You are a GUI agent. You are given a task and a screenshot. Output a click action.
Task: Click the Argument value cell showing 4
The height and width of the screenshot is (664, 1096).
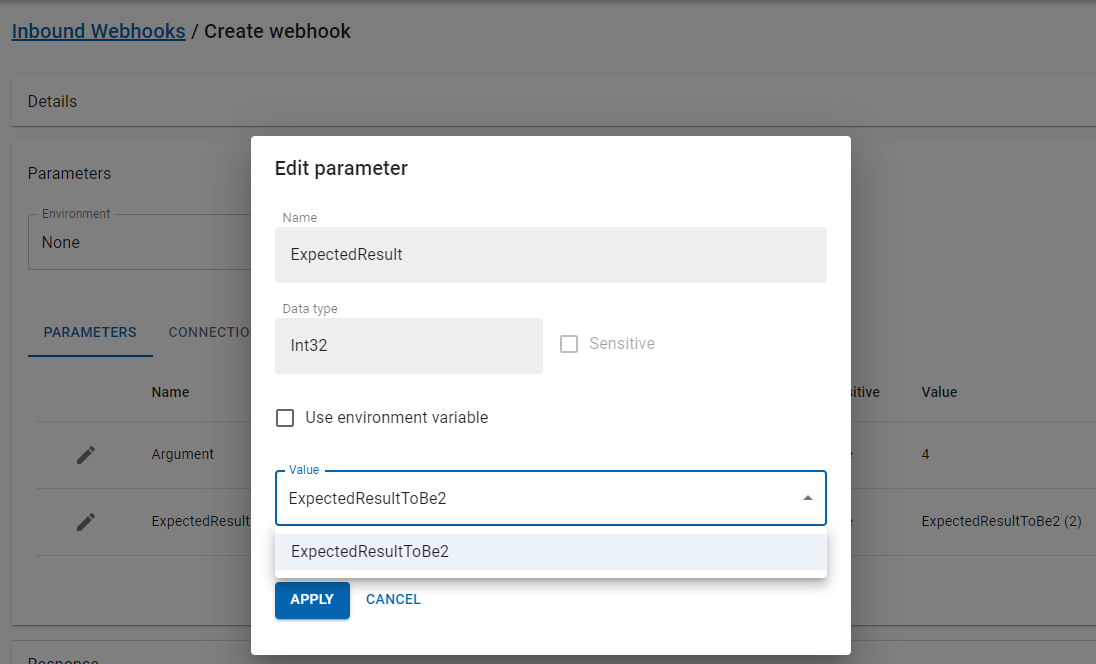(x=926, y=455)
